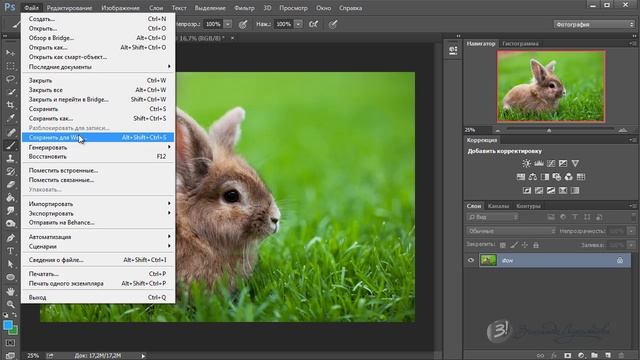640x360 pixels.
Task: Toggle adjustment layer filter
Action: pos(563,217)
